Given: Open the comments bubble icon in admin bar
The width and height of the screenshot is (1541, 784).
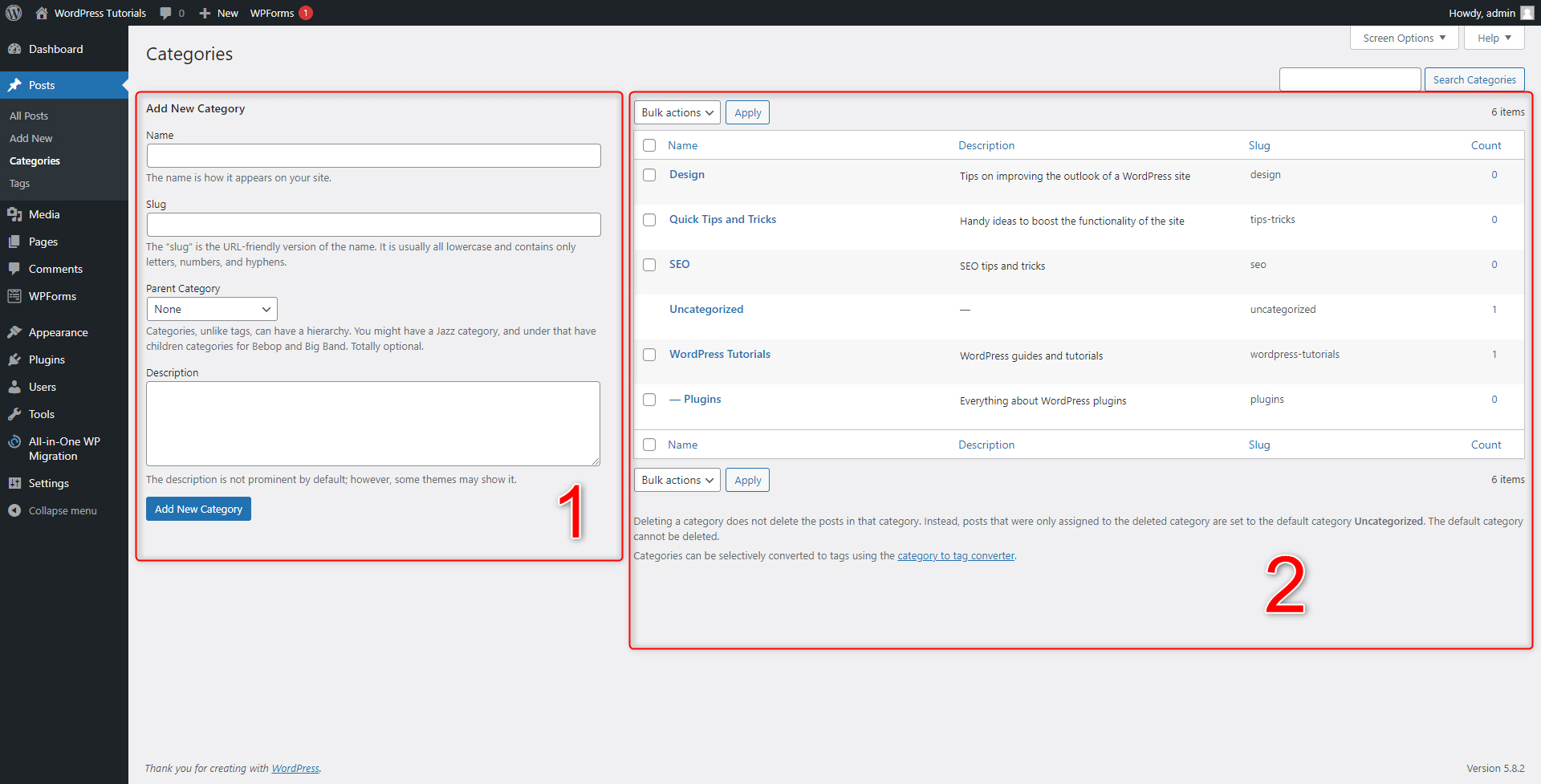Looking at the screenshot, I should (x=165, y=13).
